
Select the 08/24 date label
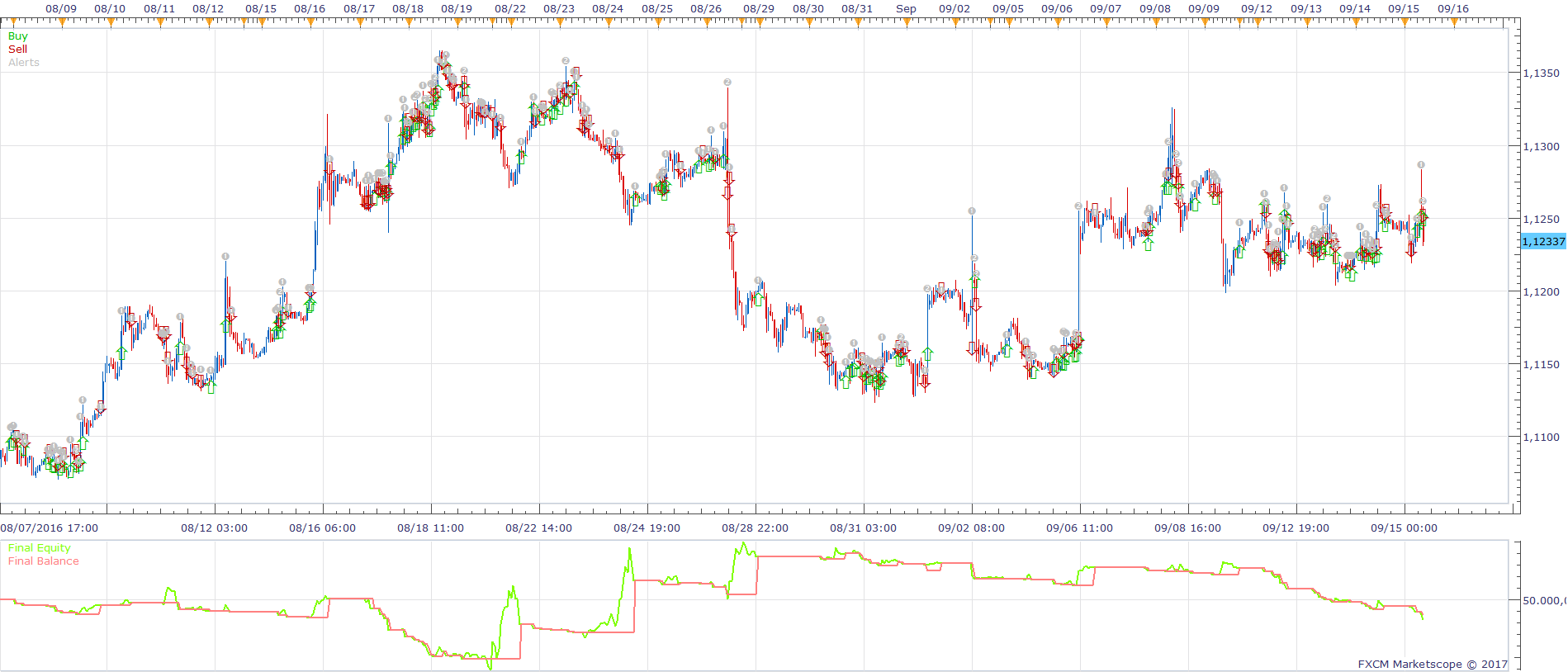pos(608,9)
